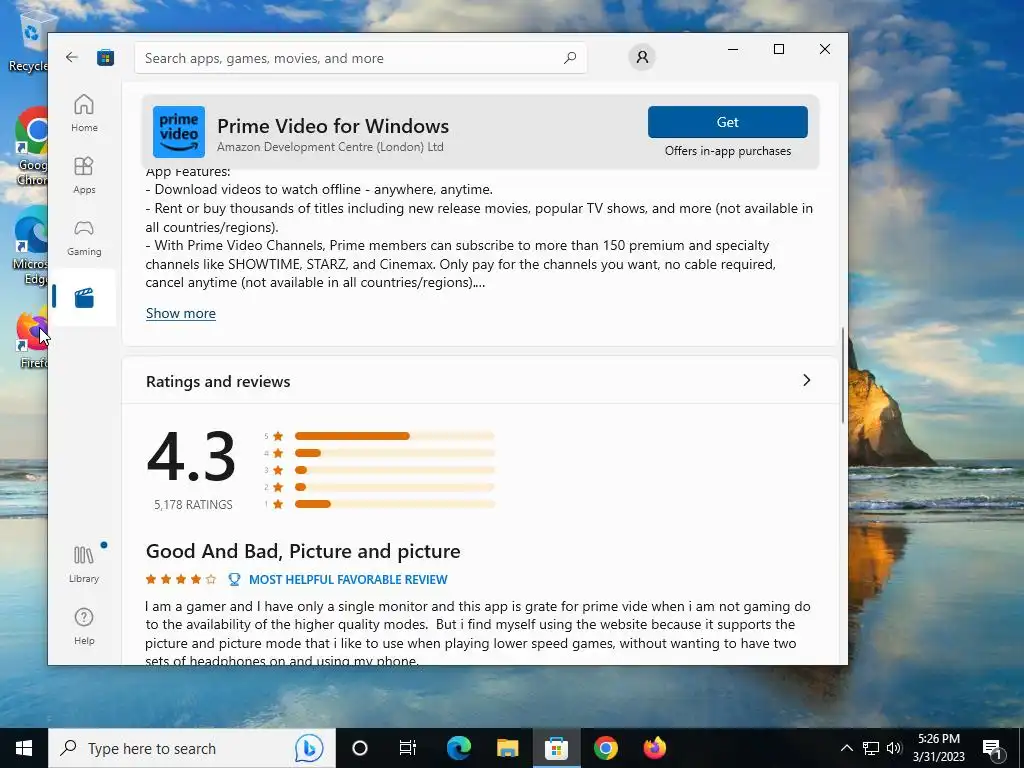The image size is (1024, 768).
Task: Open Home in the Store sidebar
Action: pos(84,113)
